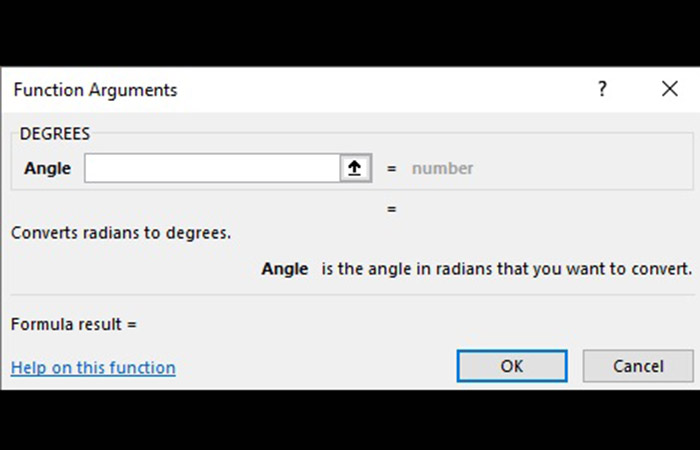700x450 pixels.
Task: Close the Function Arguments dialog
Action: (670, 89)
